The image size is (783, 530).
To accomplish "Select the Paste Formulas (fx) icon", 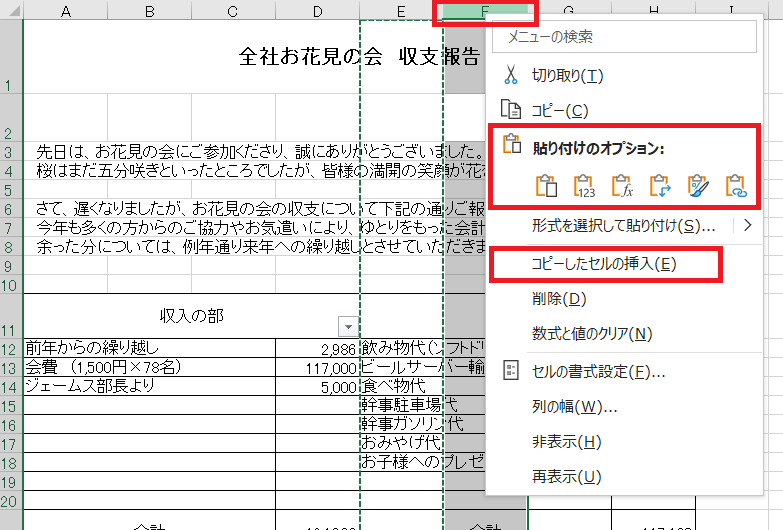I will coord(622,186).
